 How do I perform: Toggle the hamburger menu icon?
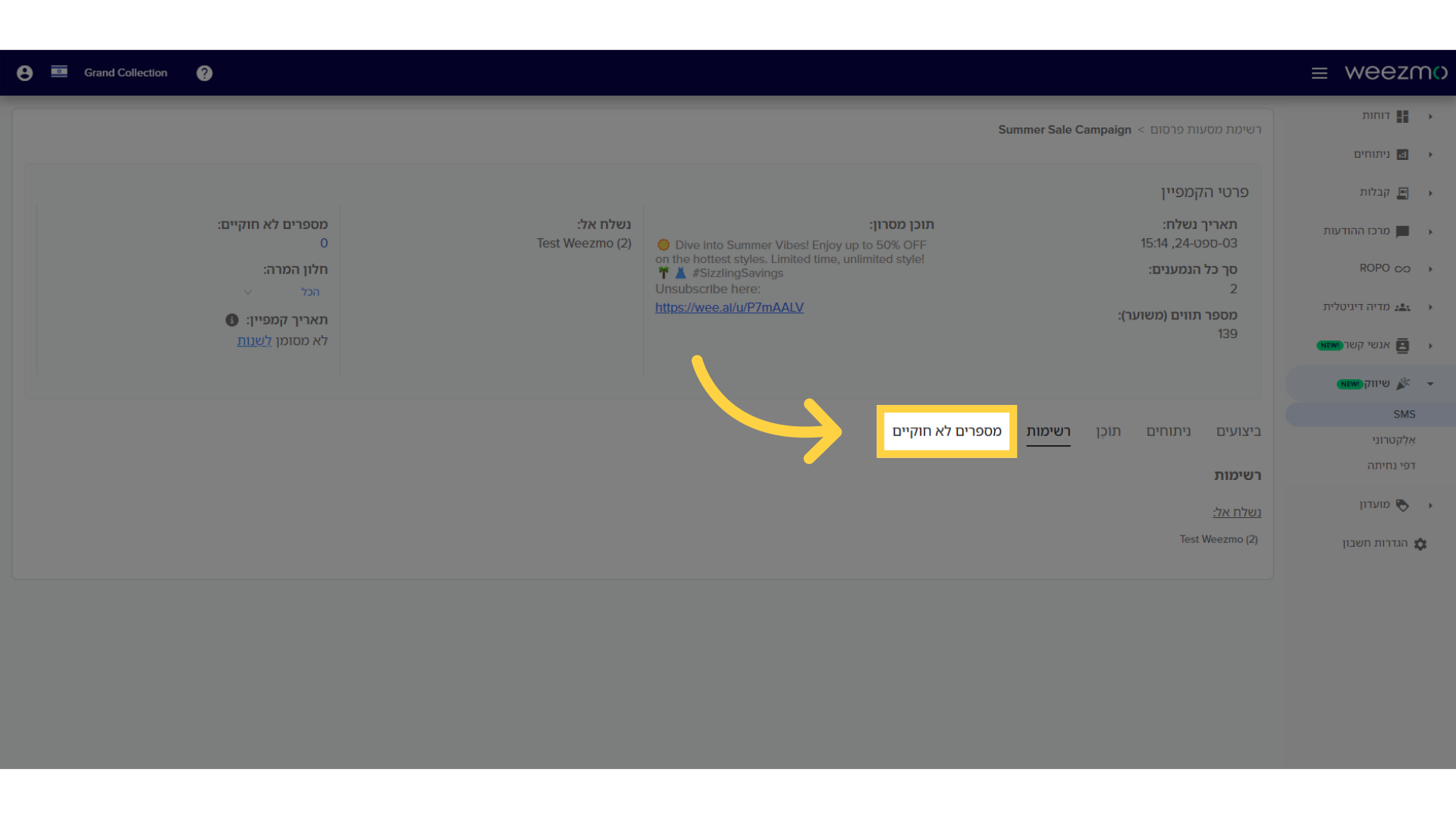pyautogui.click(x=1319, y=73)
